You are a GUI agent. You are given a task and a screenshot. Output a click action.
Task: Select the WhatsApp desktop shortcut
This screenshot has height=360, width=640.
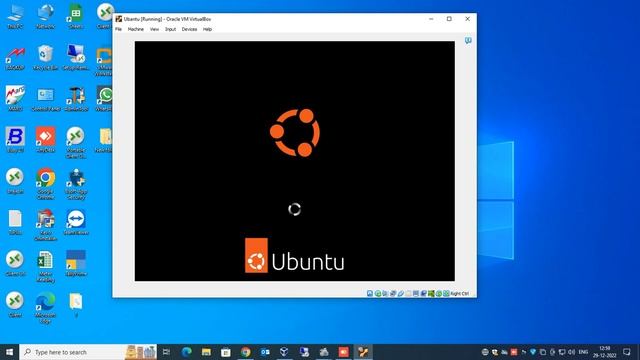105,98
